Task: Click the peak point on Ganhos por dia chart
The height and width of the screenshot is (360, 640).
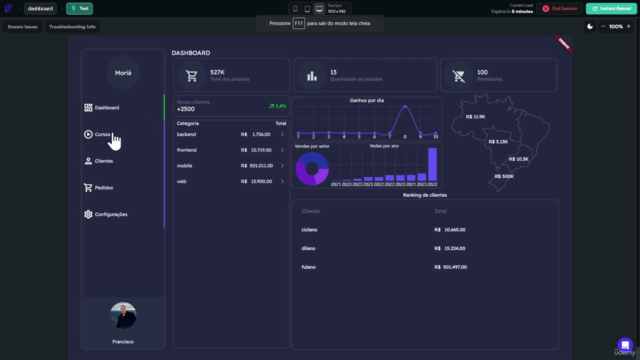Action: click(405, 107)
